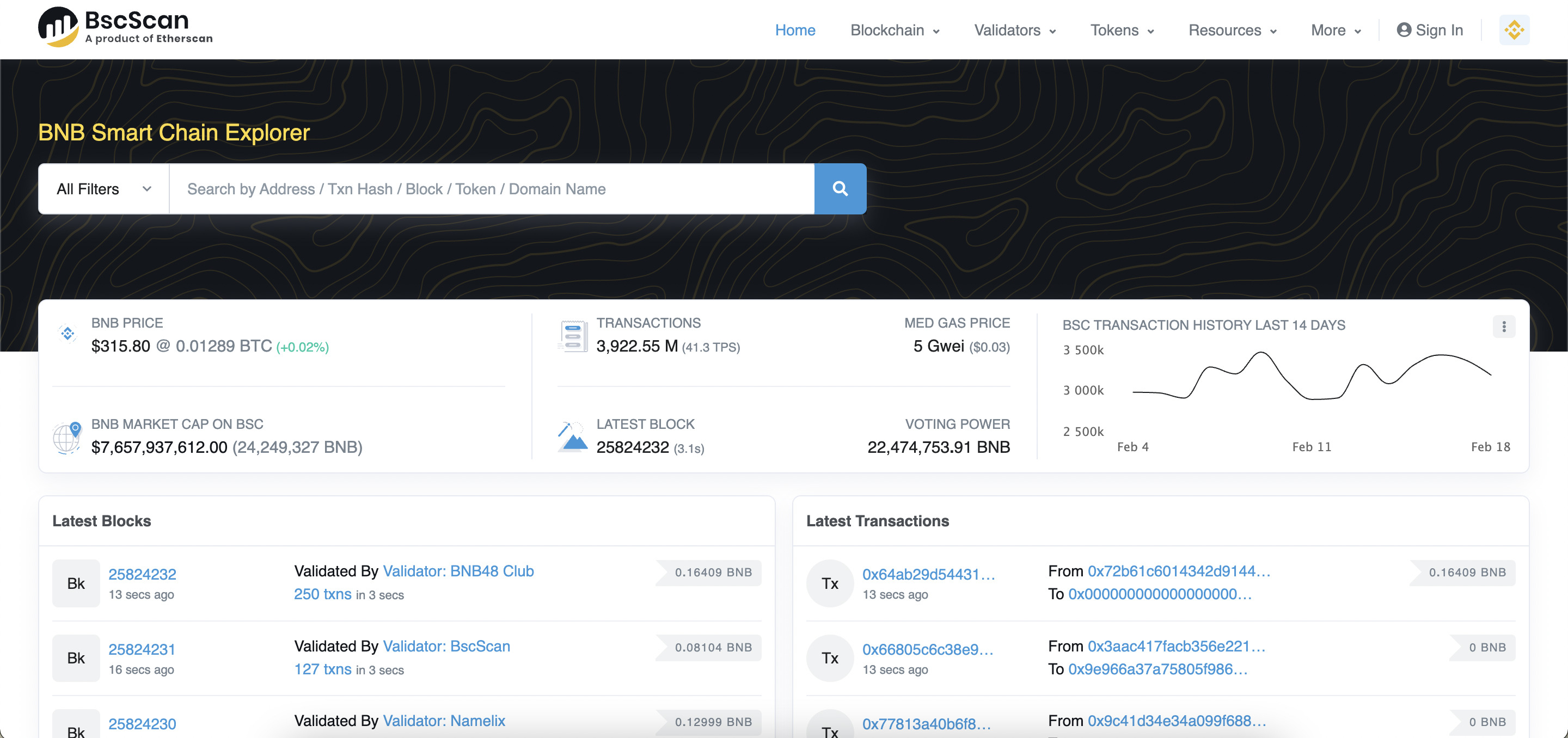The image size is (1568, 738).
Task: Click the Latest Blocks heading
Action: point(102,521)
